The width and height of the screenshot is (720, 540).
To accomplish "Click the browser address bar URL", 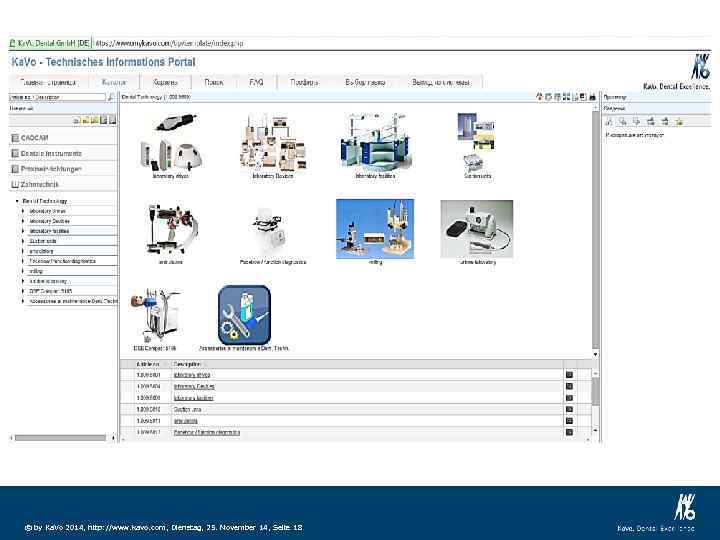I will [169, 44].
